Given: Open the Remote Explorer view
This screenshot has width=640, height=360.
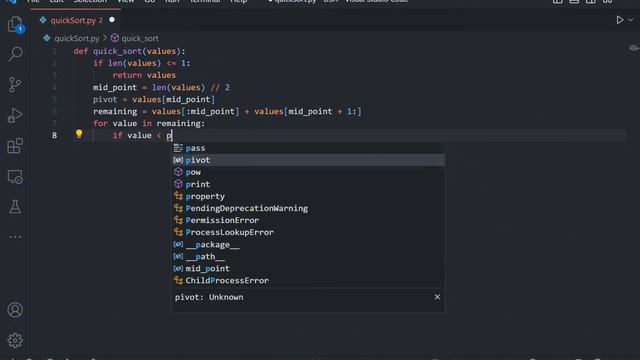Looking at the screenshot, I should tap(15, 177).
